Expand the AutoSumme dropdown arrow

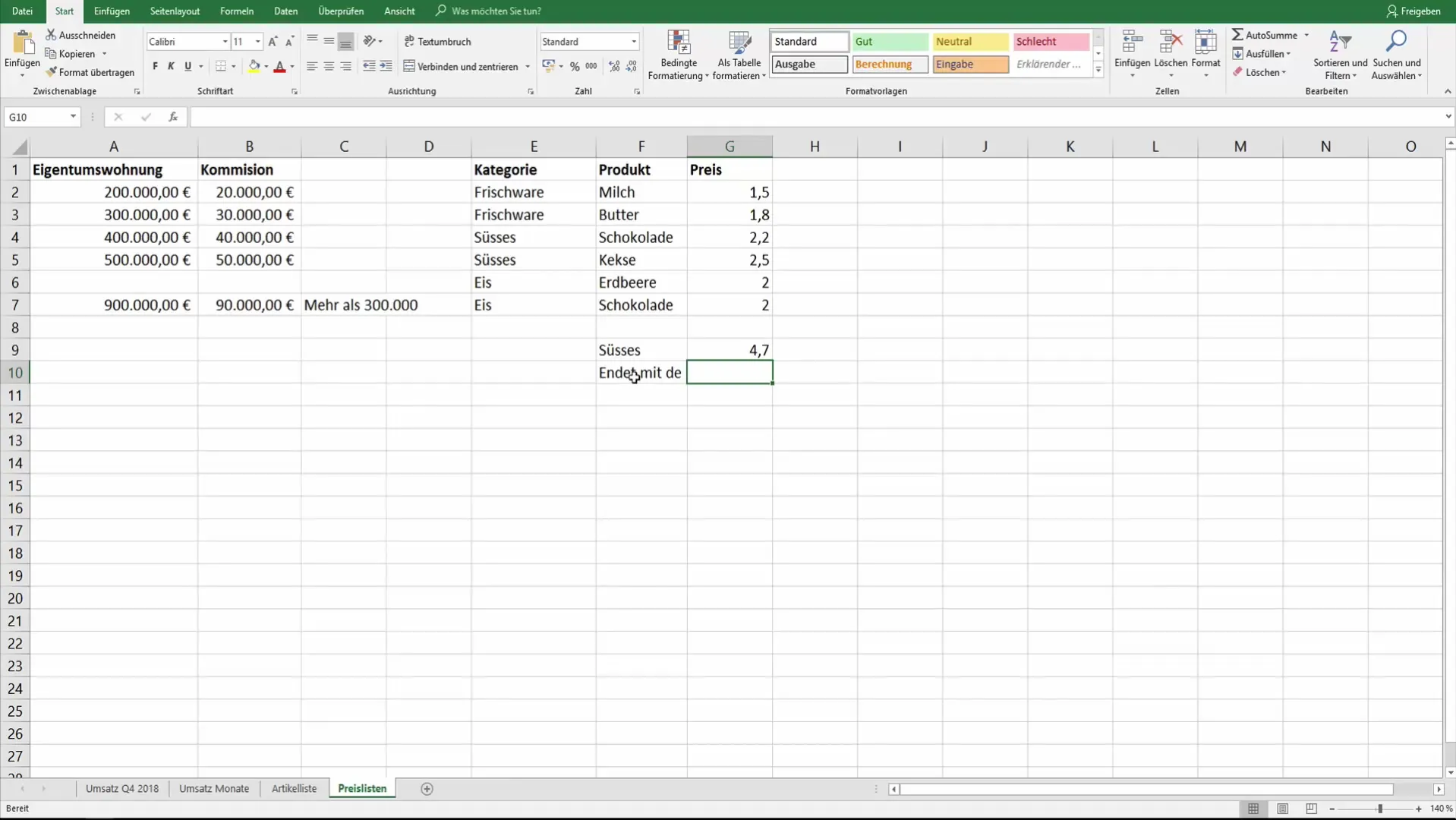[1306, 35]
